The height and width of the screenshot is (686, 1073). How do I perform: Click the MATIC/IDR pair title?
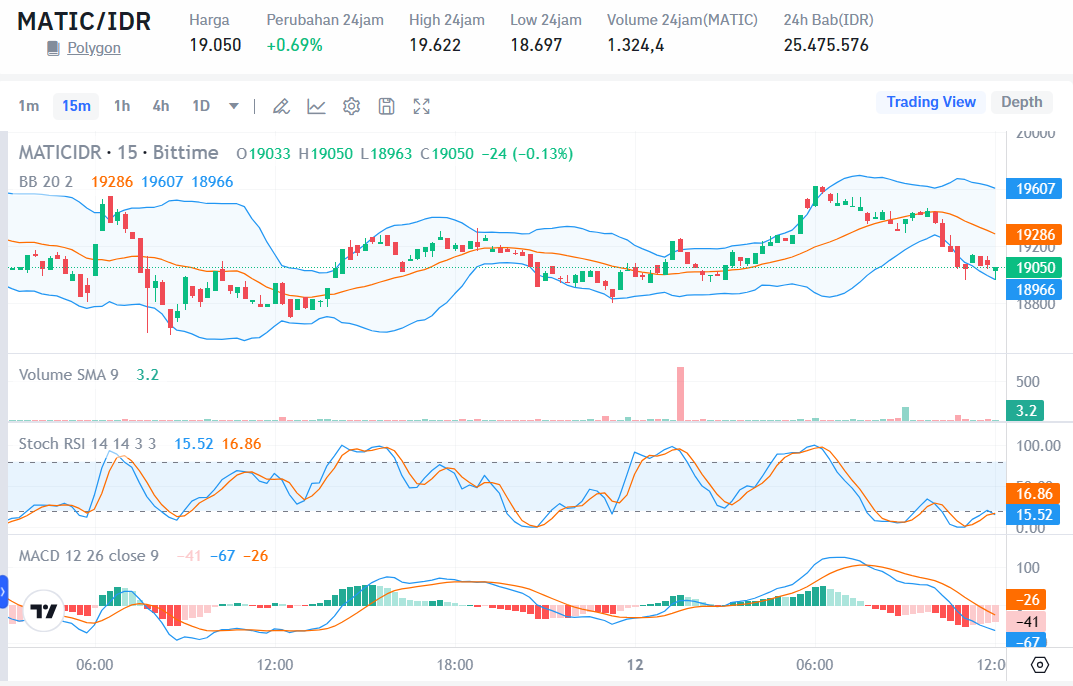pyautogui.click(x=83, y=21)
